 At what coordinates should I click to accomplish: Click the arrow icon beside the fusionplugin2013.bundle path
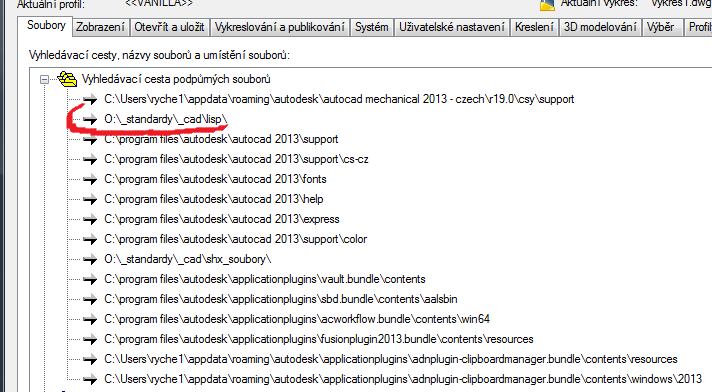coord(90,339)
